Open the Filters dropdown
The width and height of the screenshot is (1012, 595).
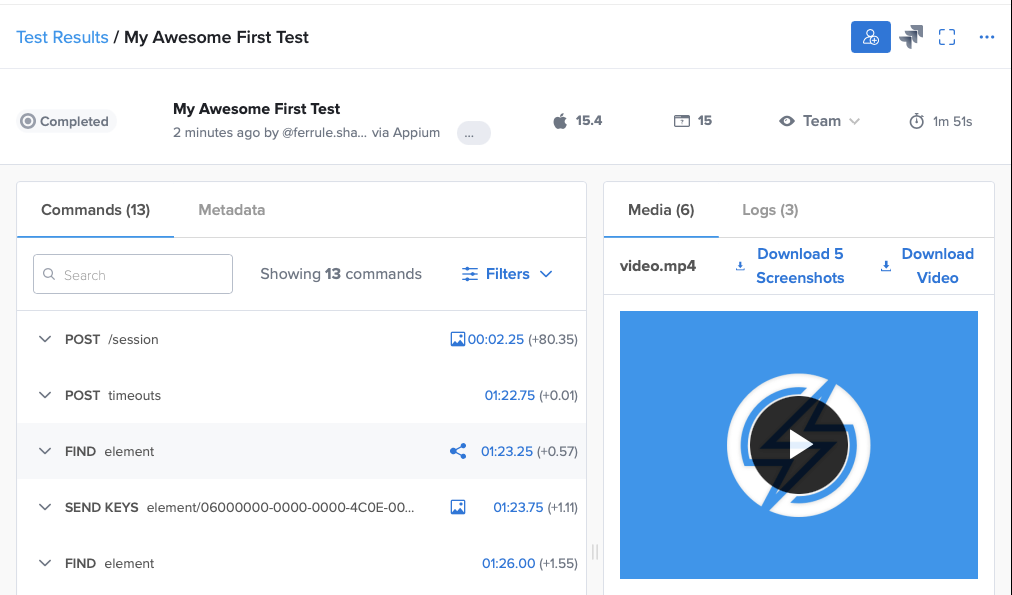point(507,274)
